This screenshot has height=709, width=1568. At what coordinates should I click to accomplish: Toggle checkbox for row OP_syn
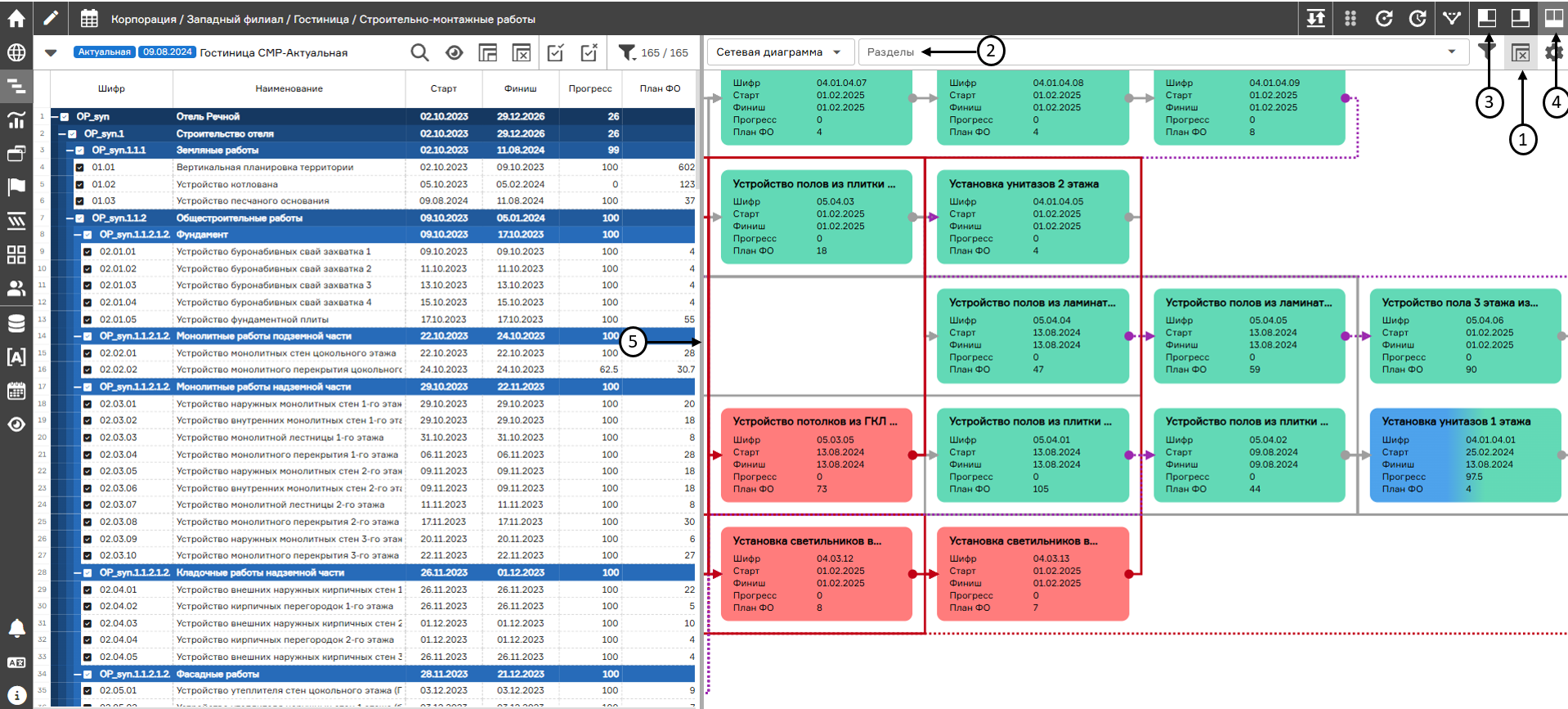[65, 117]
